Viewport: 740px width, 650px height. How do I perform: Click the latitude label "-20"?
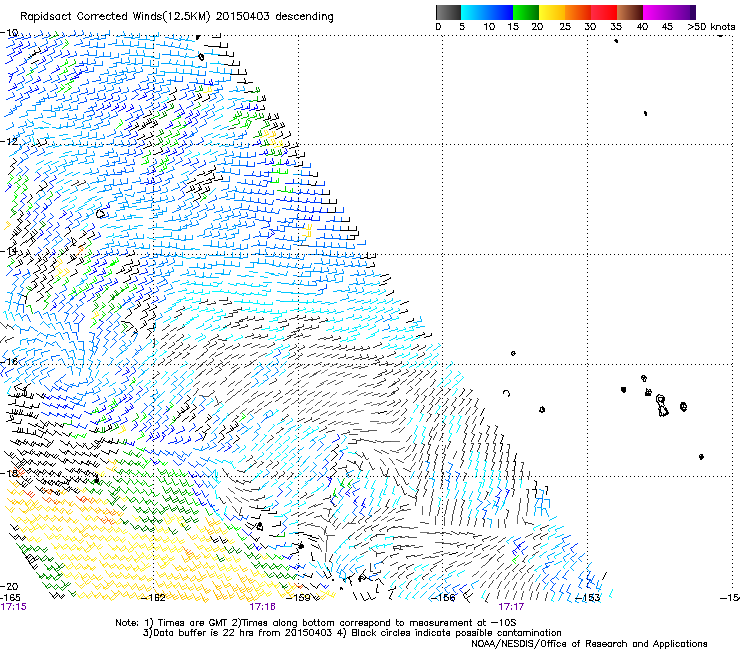[9, 586]
